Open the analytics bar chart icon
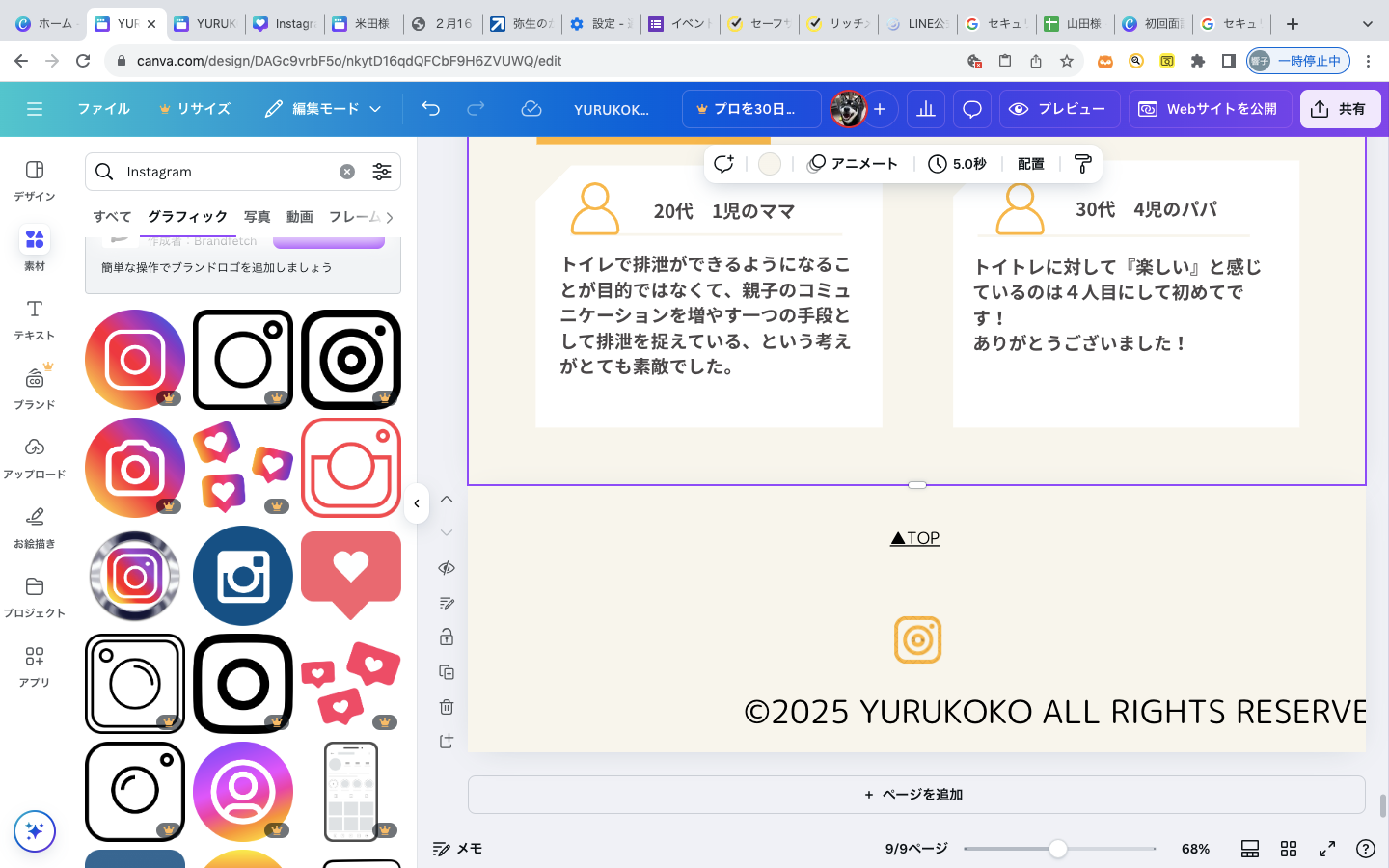This screenshot has width=1389, height=868. [926, 109]
